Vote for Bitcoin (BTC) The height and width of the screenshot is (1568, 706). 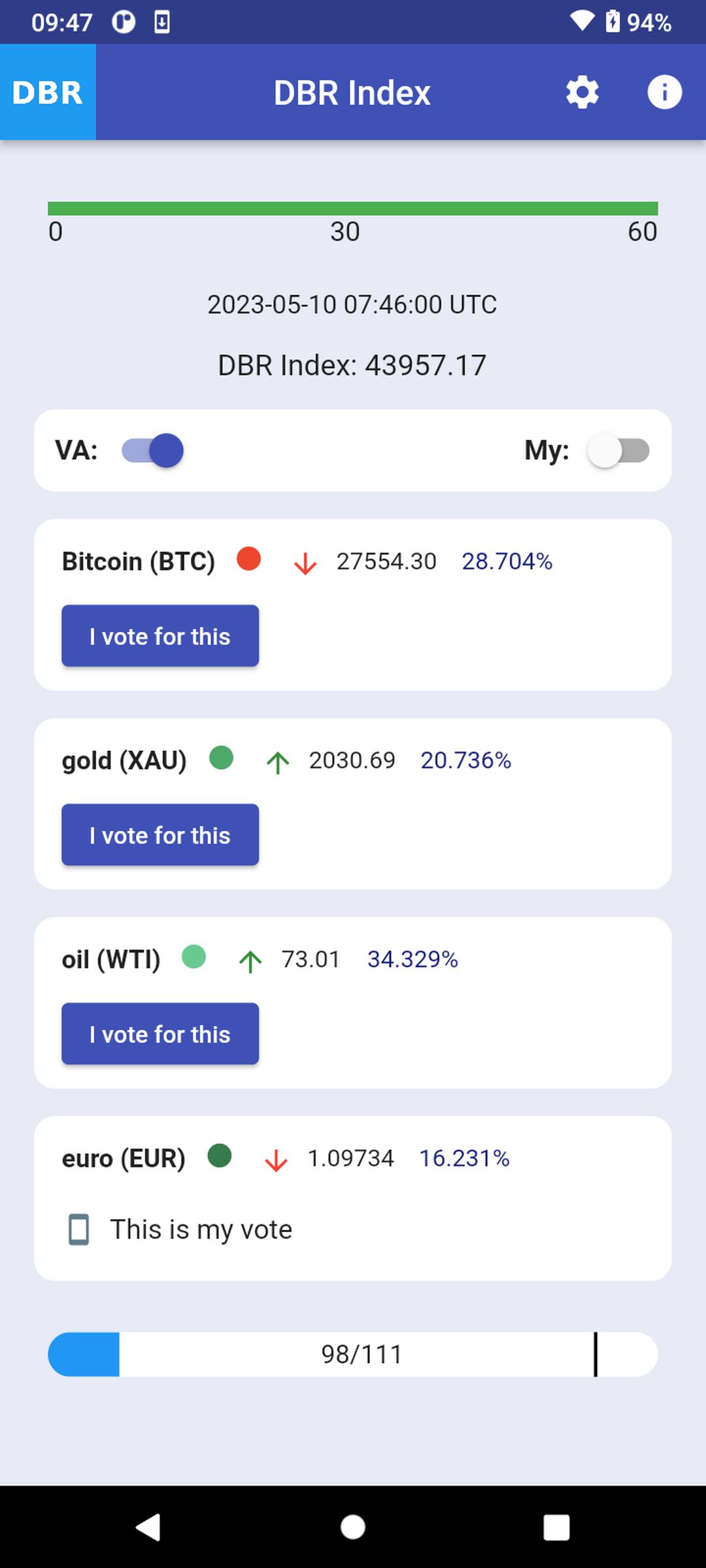(x=160, y=636)
